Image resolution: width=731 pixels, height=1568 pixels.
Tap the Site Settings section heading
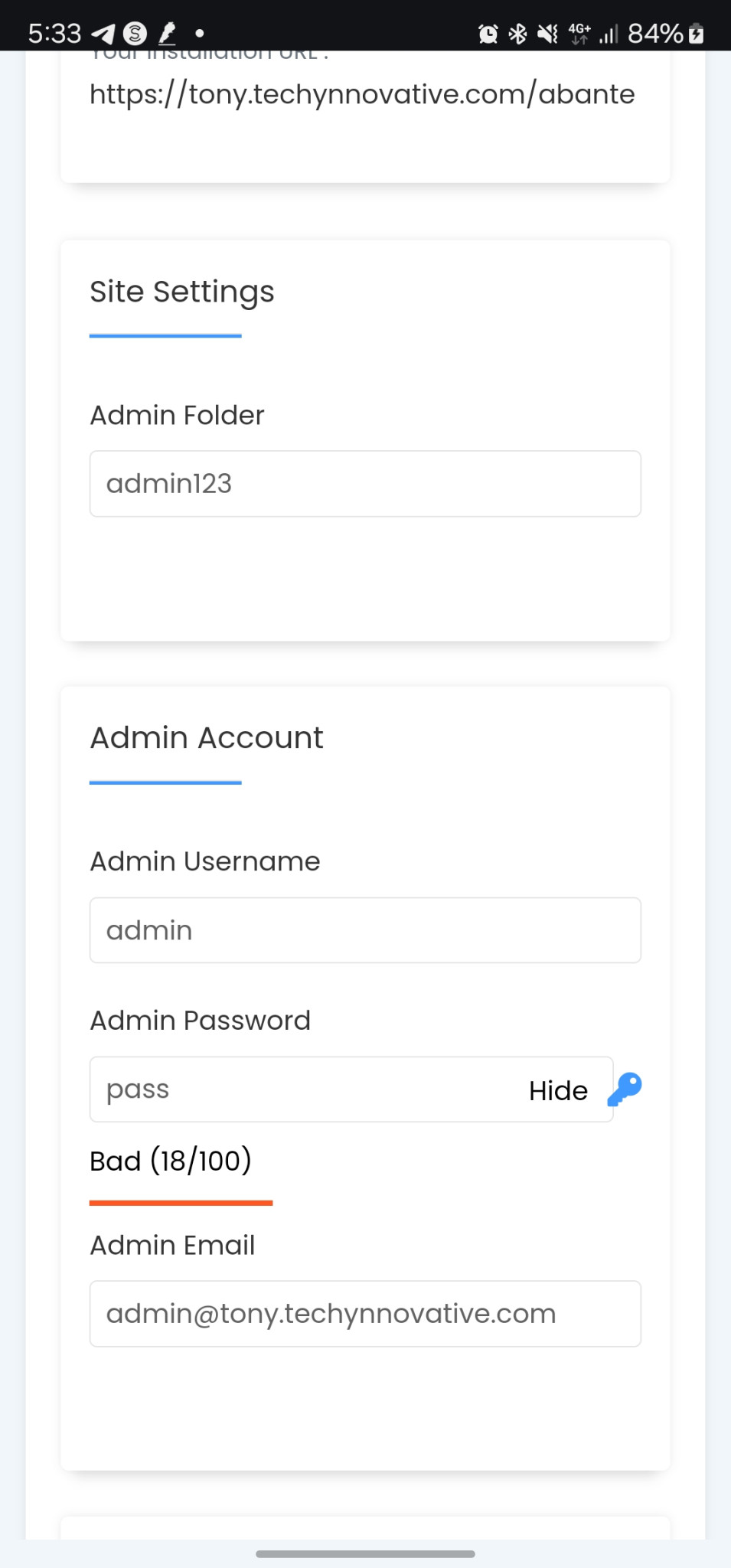pyautogui.click(x=182, y=292)
